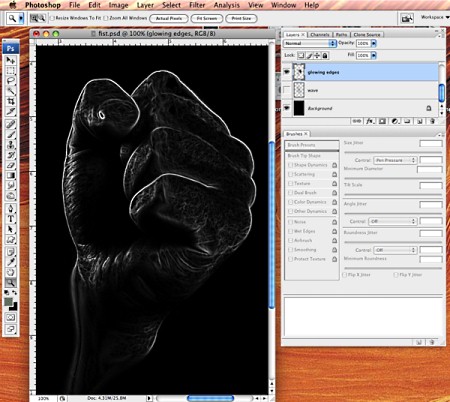Select the Move tool
Viewport: 450px width, 402px height.
[x=11, y=60]
